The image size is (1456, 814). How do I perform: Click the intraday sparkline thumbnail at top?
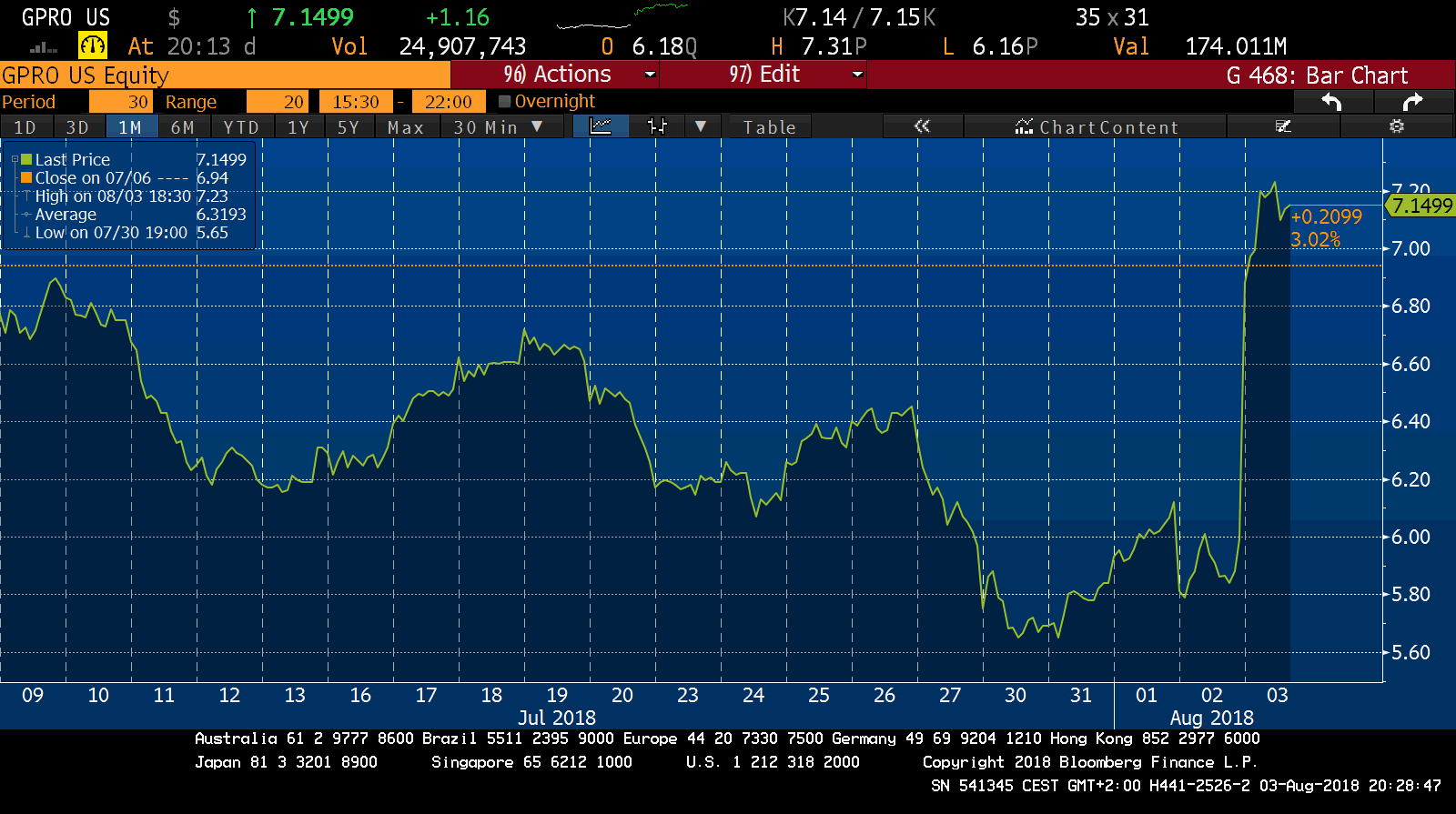[622, 17]
